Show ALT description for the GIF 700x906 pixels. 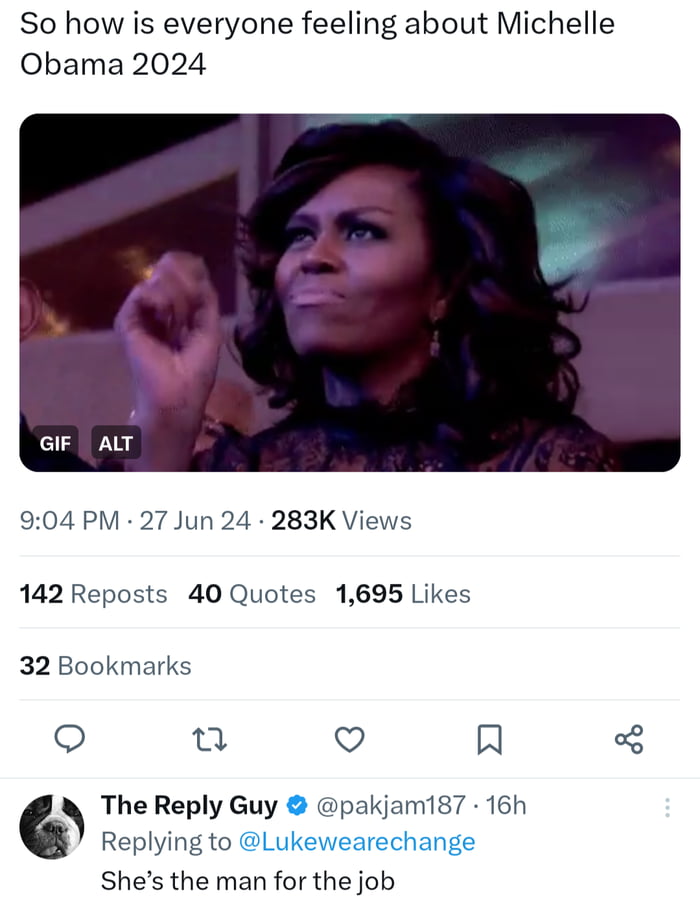[x=116, y=443]
